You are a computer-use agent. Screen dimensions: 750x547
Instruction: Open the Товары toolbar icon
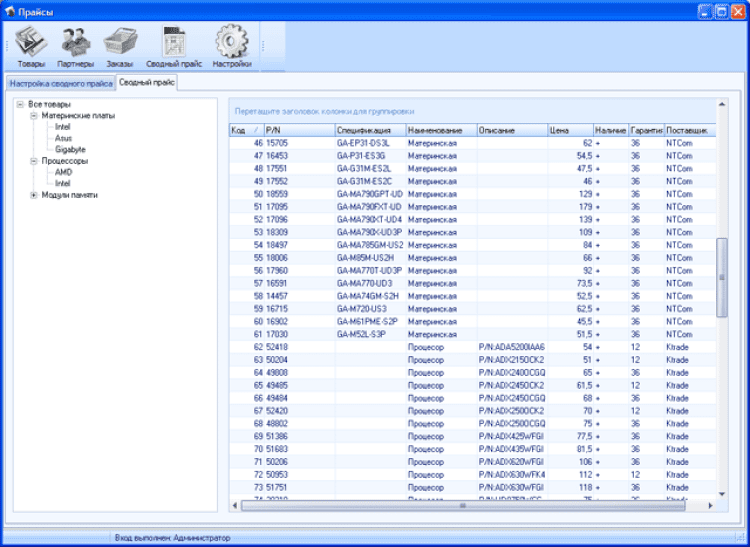point(31,48)
